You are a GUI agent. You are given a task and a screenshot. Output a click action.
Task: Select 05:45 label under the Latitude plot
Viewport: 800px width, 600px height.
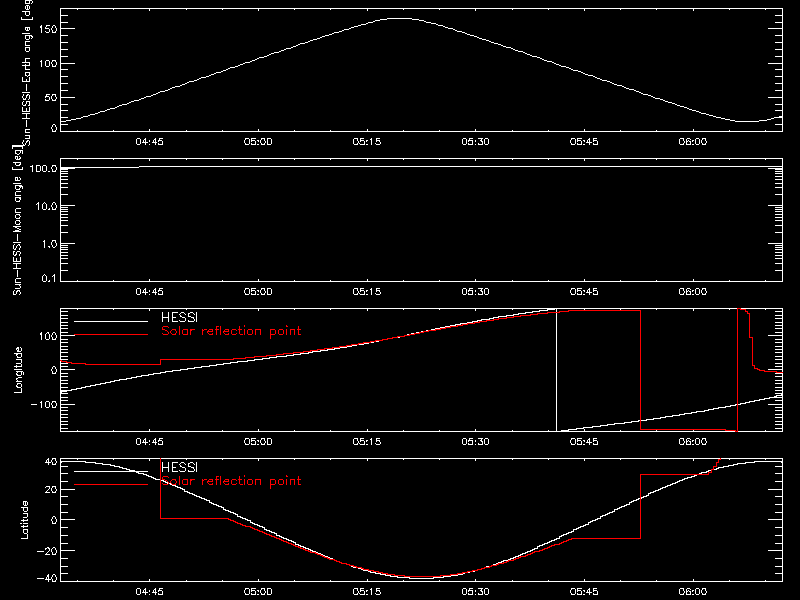[584, 592]
